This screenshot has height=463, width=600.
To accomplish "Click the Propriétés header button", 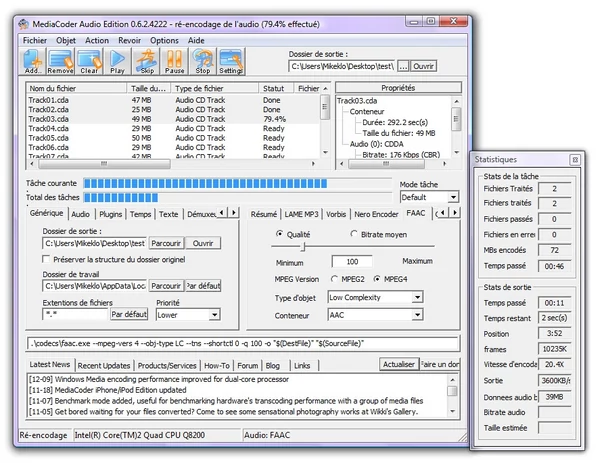I will 398,88.
